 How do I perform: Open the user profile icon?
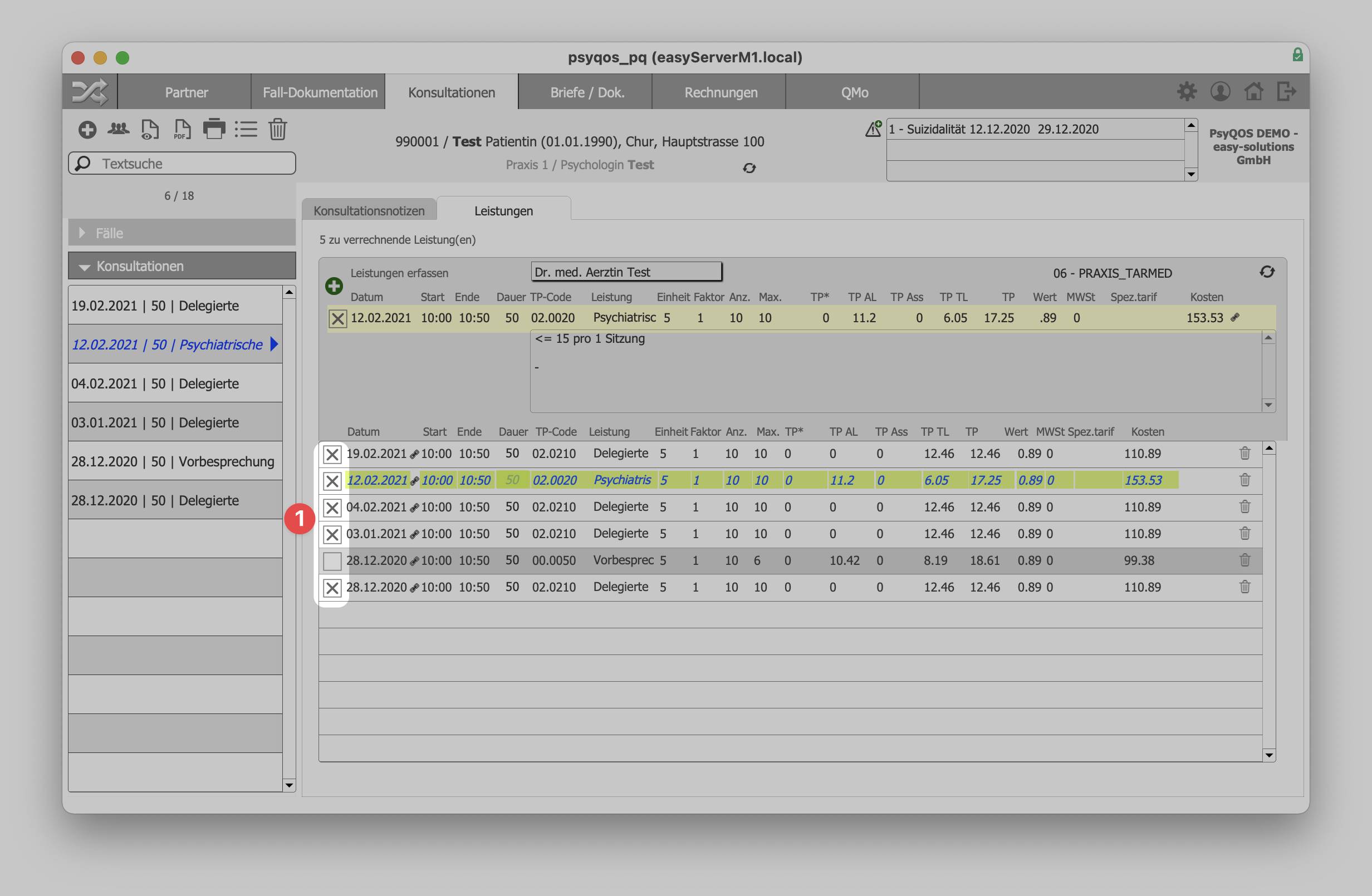point(1221,92)
